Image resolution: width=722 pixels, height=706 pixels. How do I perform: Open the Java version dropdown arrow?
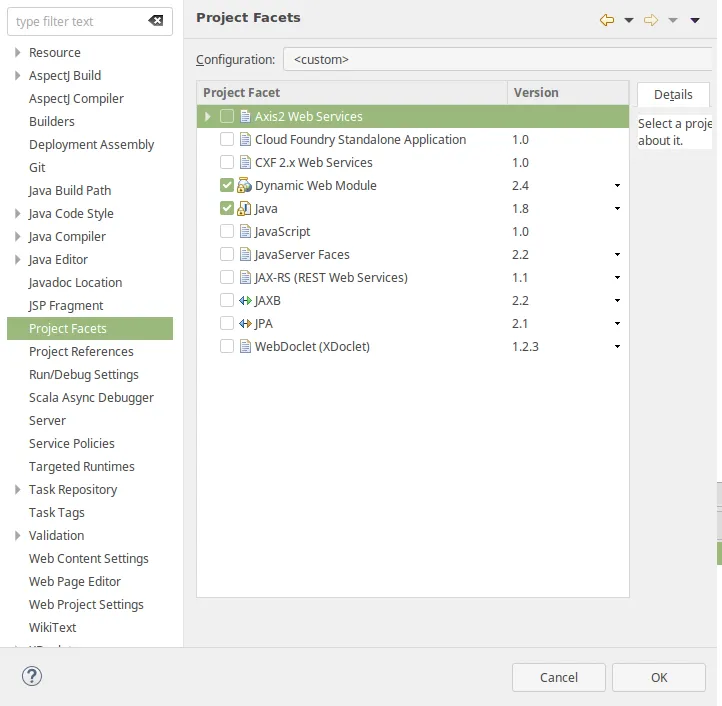click(x=617, y=209)
